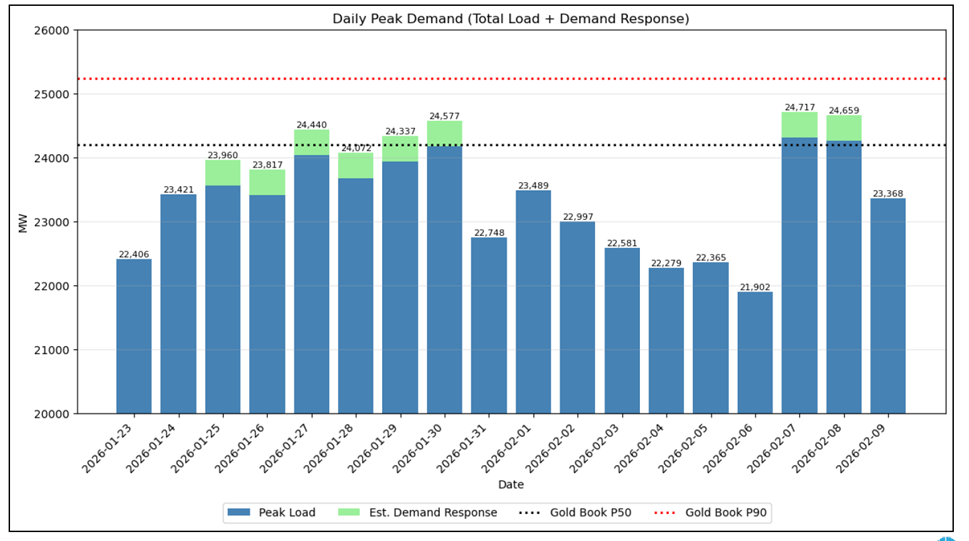Click the green bar segment for 2026-01-25
Viewport: 969px width, 541px height.
click(223, 172)
